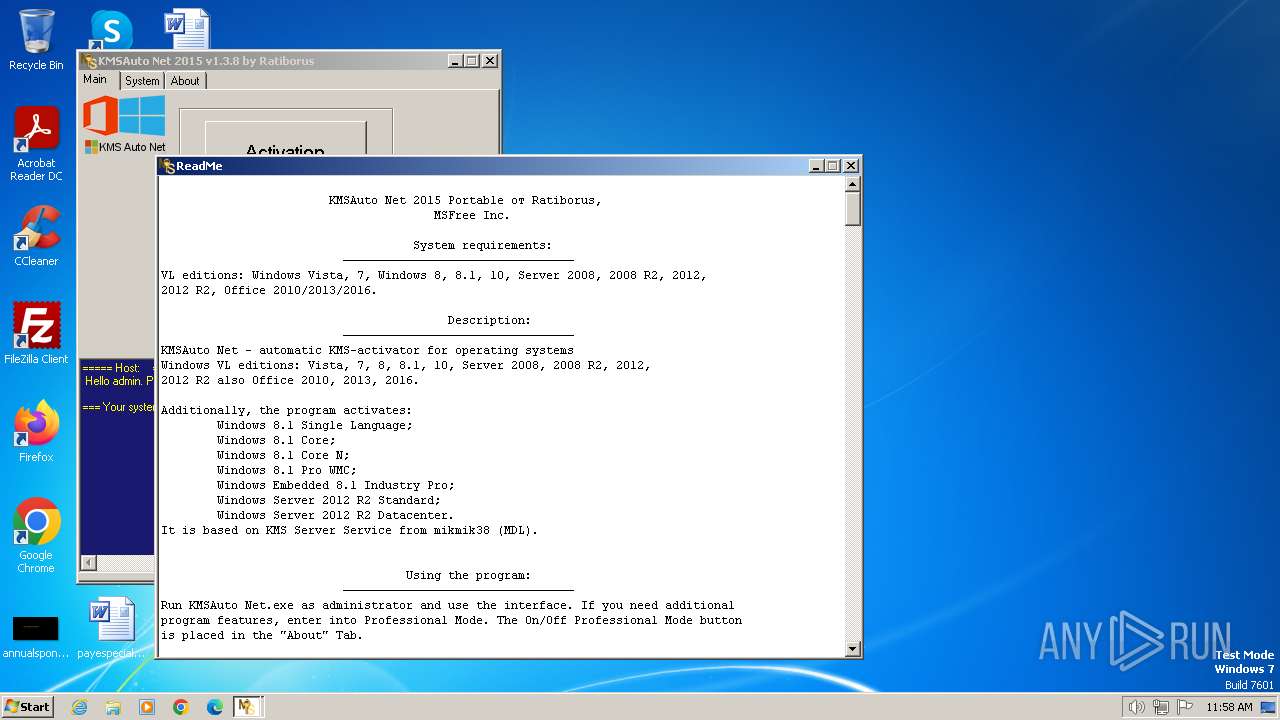Viewport: 1280px width, 720px height.
Task: Open Internet Explorer from the taskbar
Action: pyautogui.click(x=79, y=707)
